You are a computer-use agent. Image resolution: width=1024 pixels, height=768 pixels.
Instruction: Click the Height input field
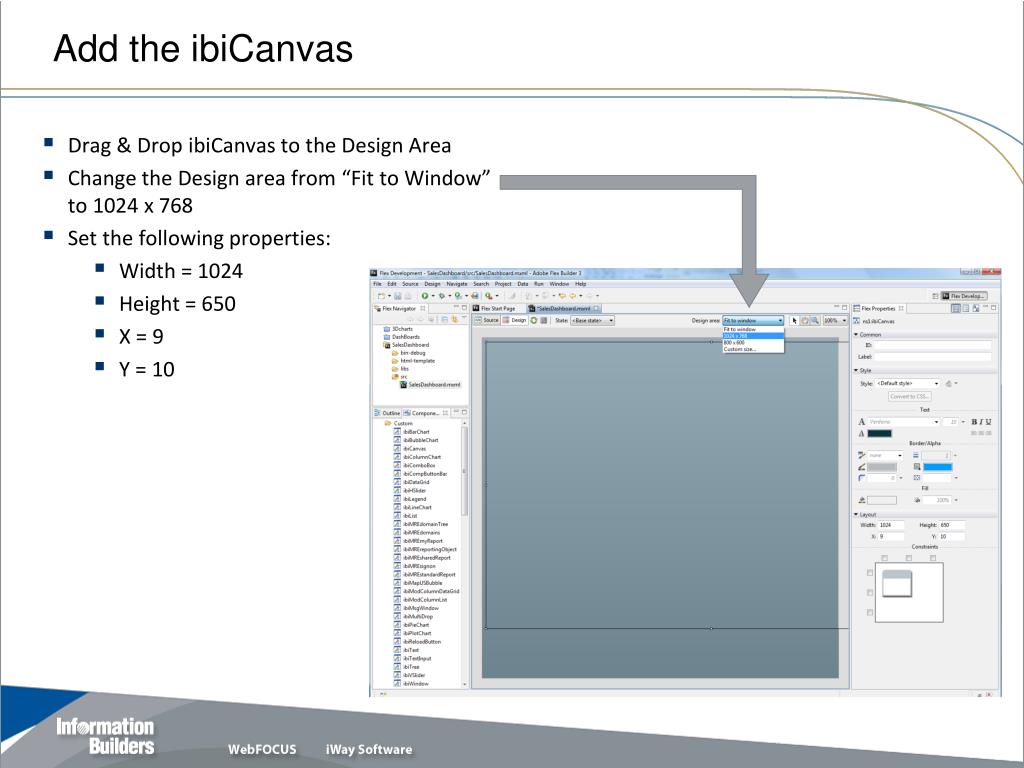[x=952, y=525]
